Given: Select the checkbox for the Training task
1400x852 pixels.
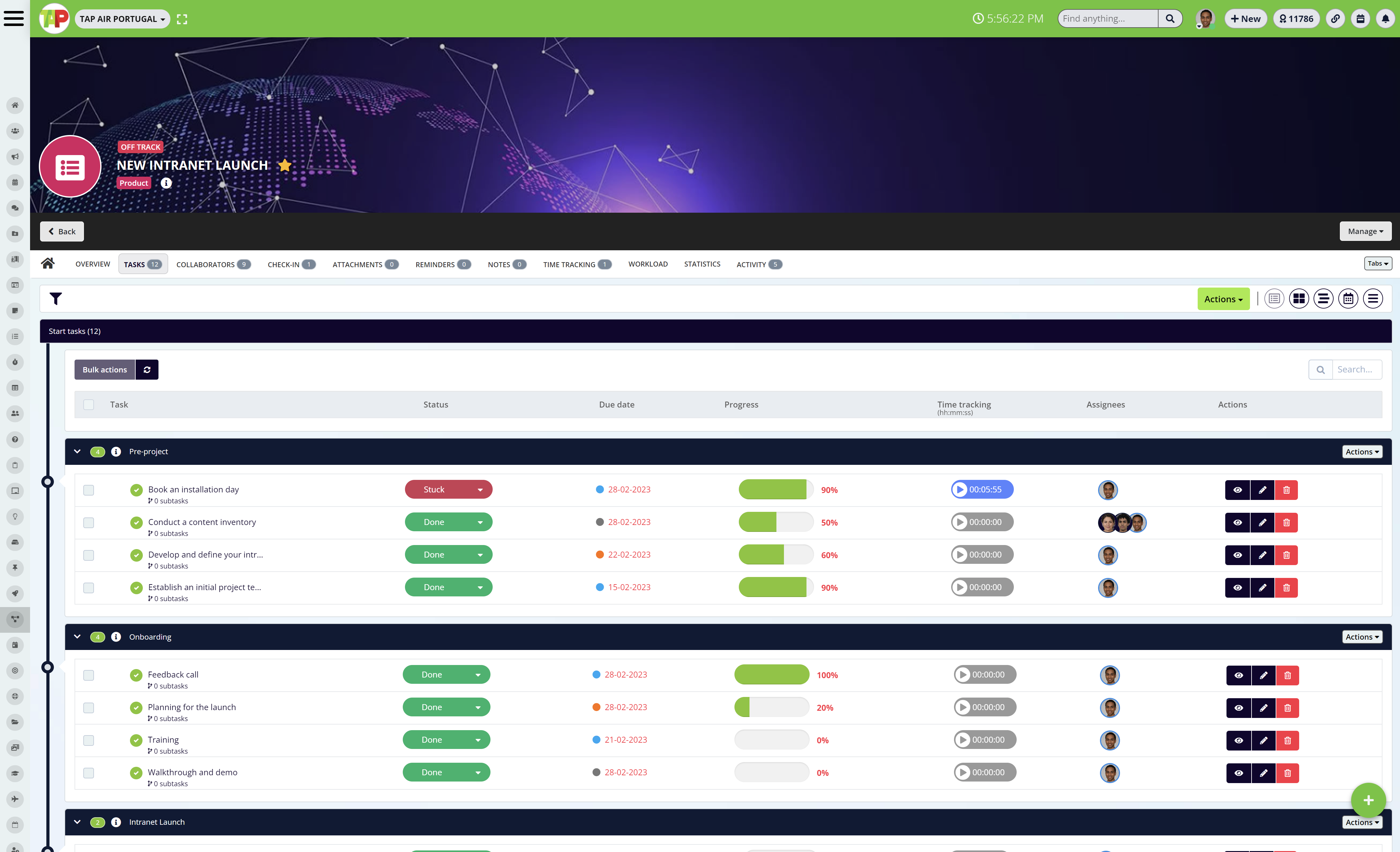Looking at the screenshot, I should coord(89,740).
